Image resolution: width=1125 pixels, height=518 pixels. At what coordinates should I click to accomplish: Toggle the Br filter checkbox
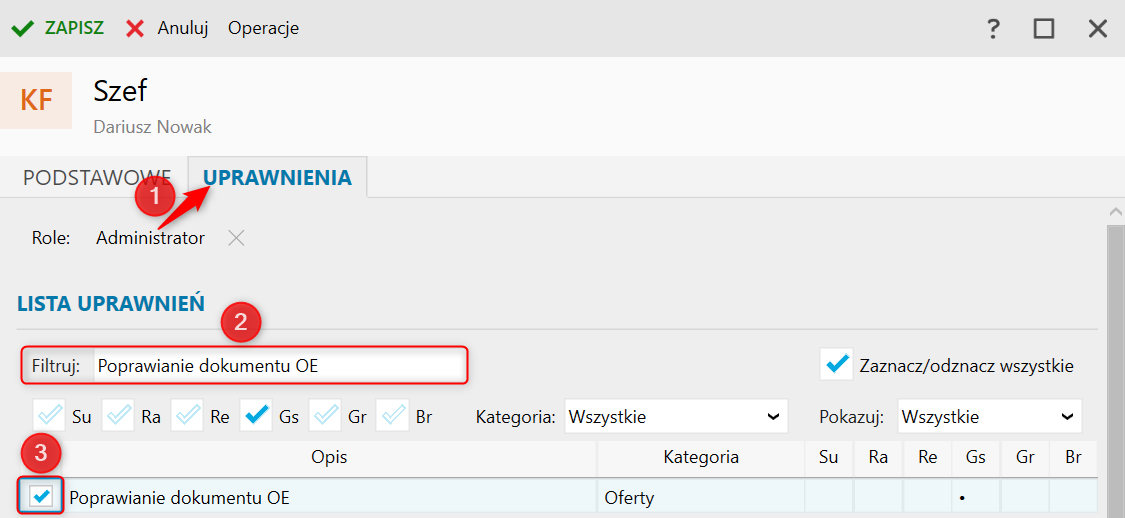point(392,416)
